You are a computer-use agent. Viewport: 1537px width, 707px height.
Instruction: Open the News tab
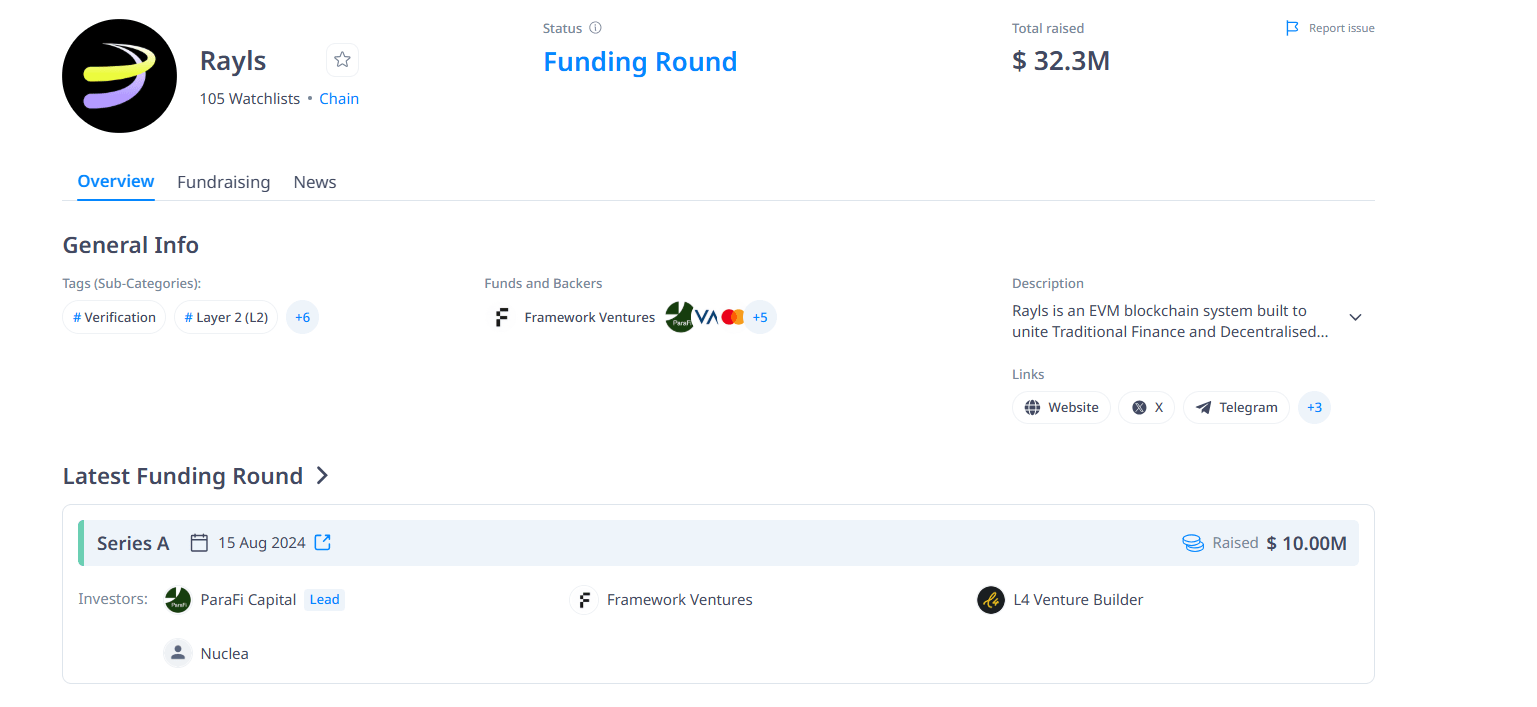[x=314, y=182]
